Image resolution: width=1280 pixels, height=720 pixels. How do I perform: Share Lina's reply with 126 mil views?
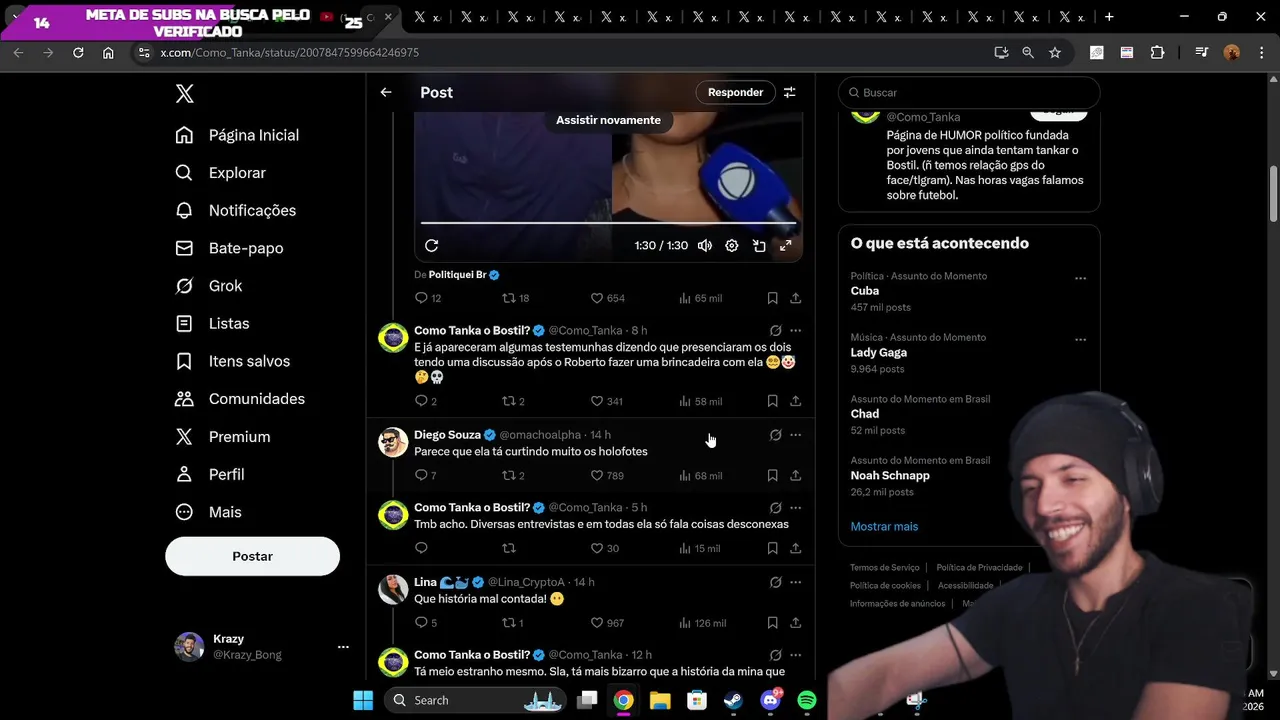[x=795, y=623]
